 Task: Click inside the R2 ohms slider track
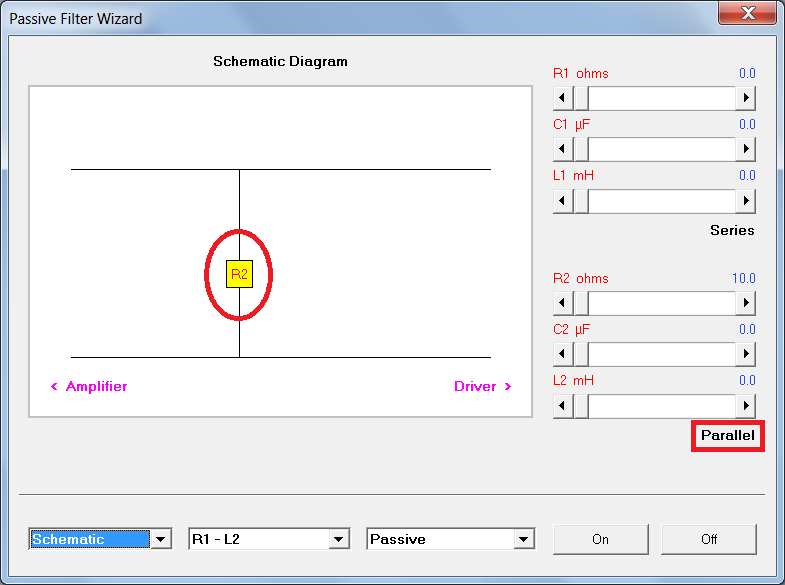click(x=662, y=303)
